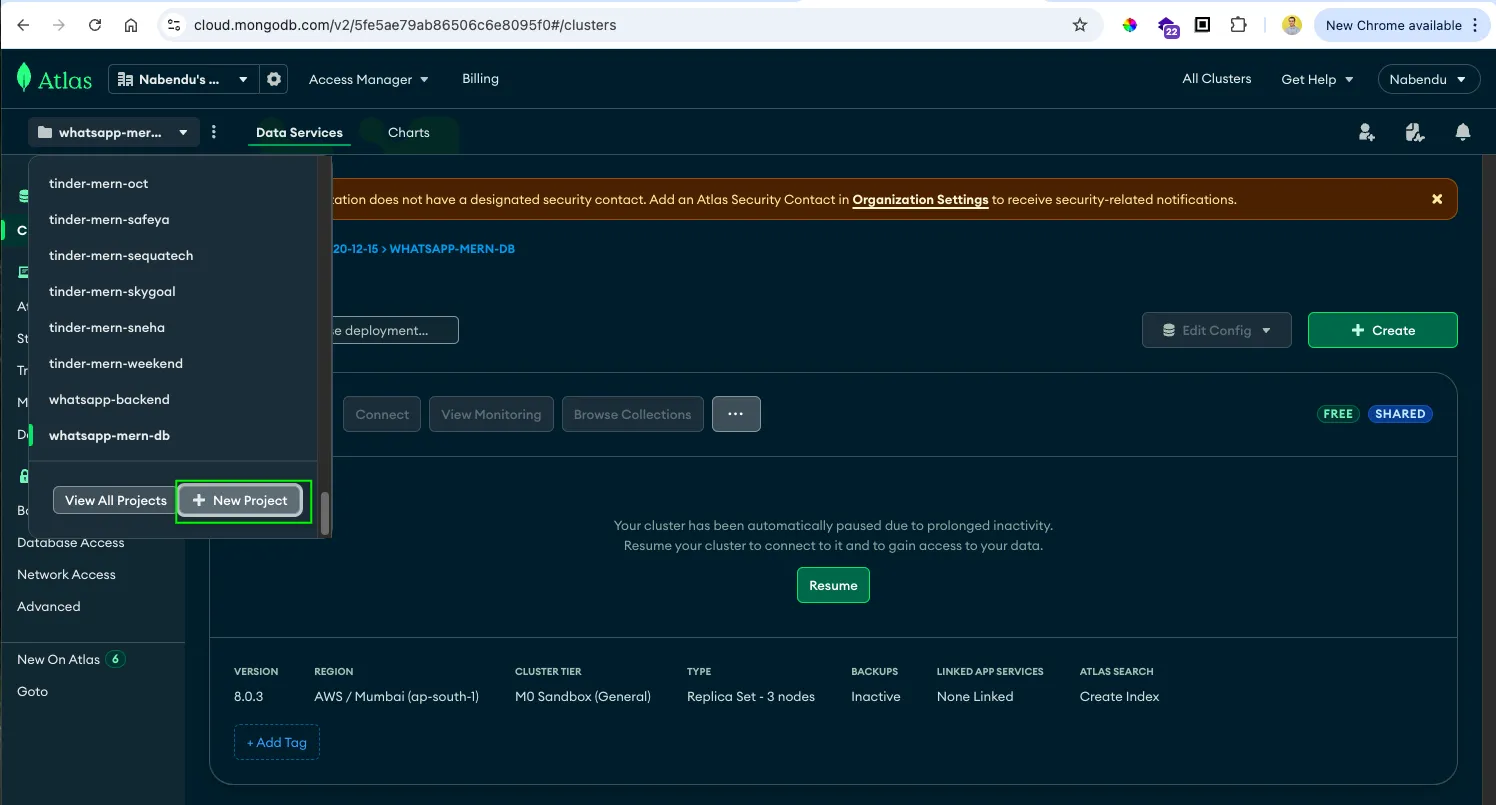The image size is (1496, 805).
Task: Click the SHARED badge
Action: click(1399, 414)
